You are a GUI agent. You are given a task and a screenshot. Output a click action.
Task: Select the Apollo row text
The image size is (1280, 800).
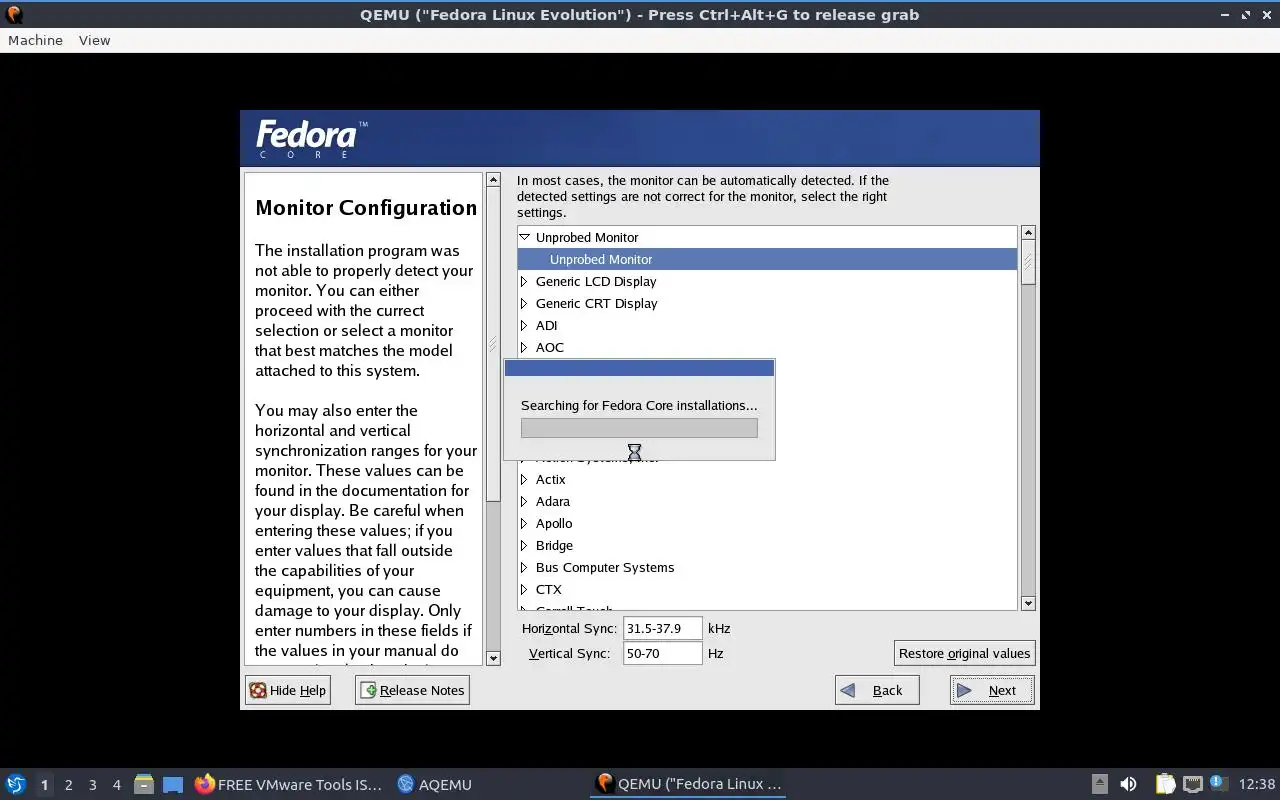pos(554,523)
